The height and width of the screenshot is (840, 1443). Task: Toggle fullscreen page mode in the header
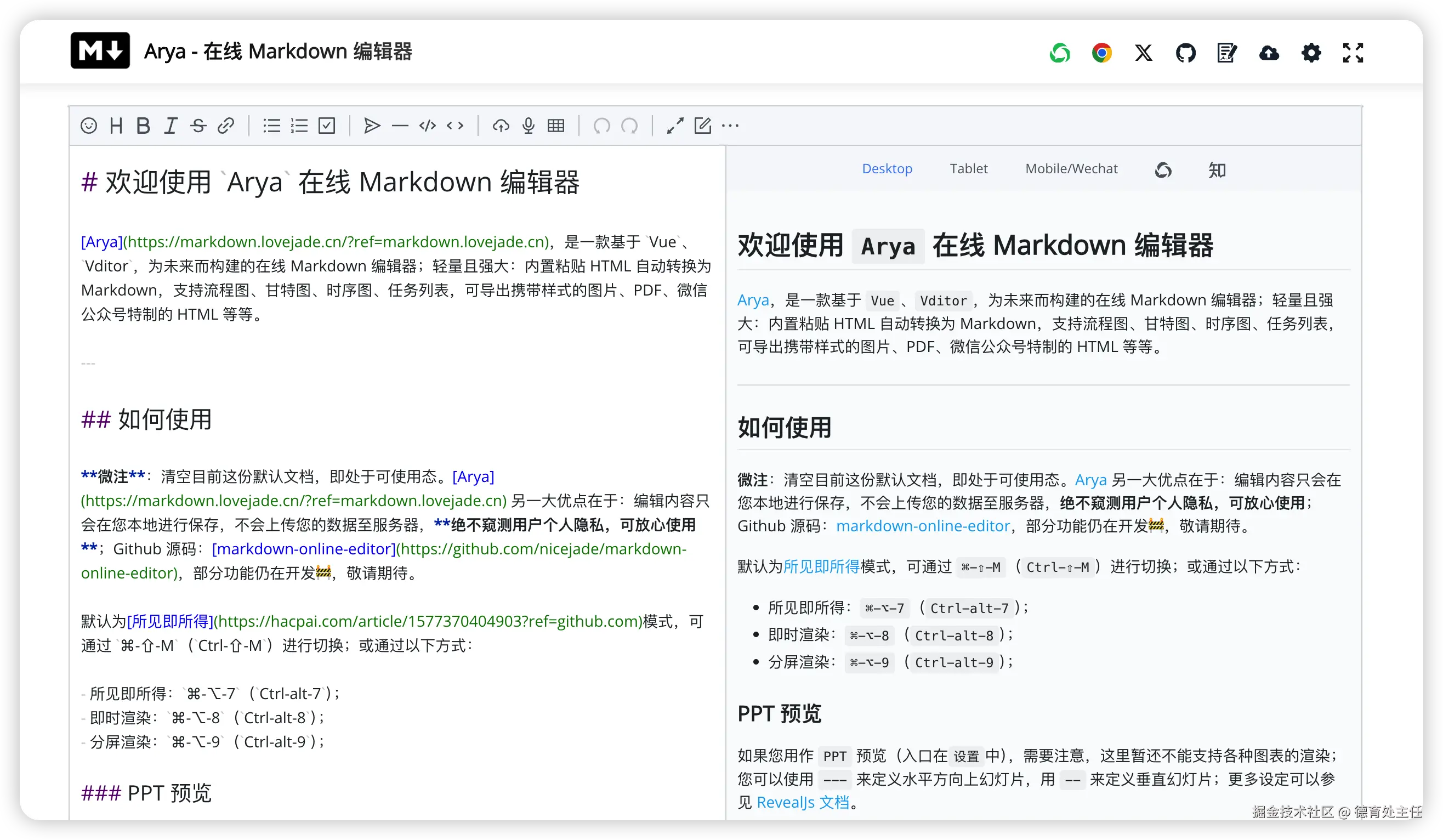[x=1353, y=53]
